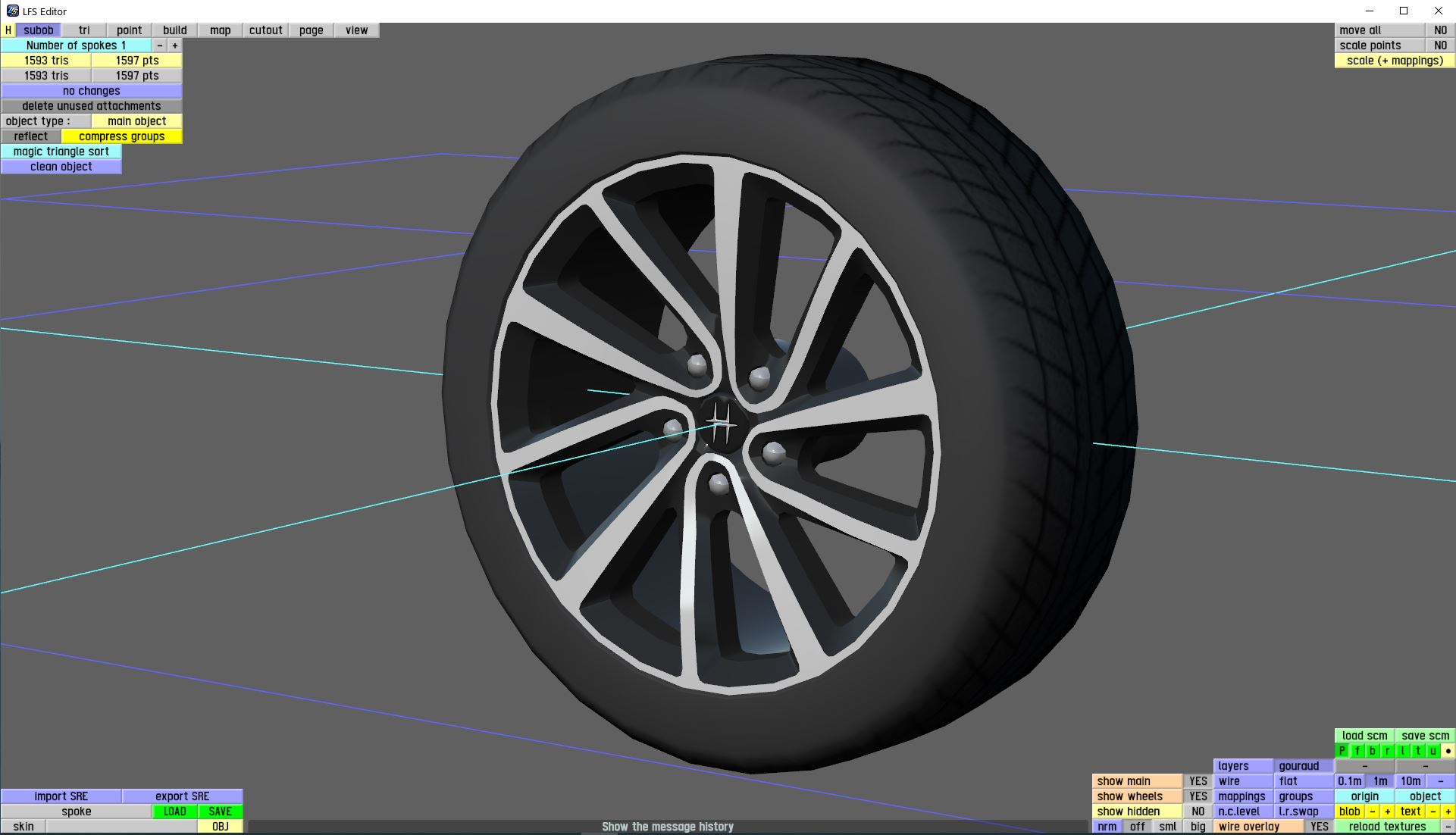Decrease spokes with the minus button
The image size is (1456, 835).
[x=159, y=45]
